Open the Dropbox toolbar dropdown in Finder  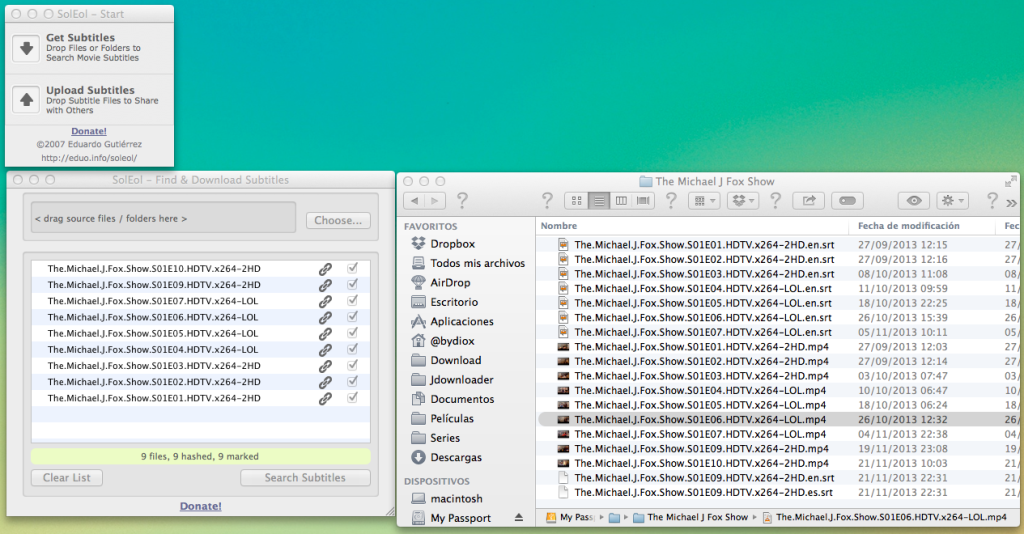click(743, 201)
